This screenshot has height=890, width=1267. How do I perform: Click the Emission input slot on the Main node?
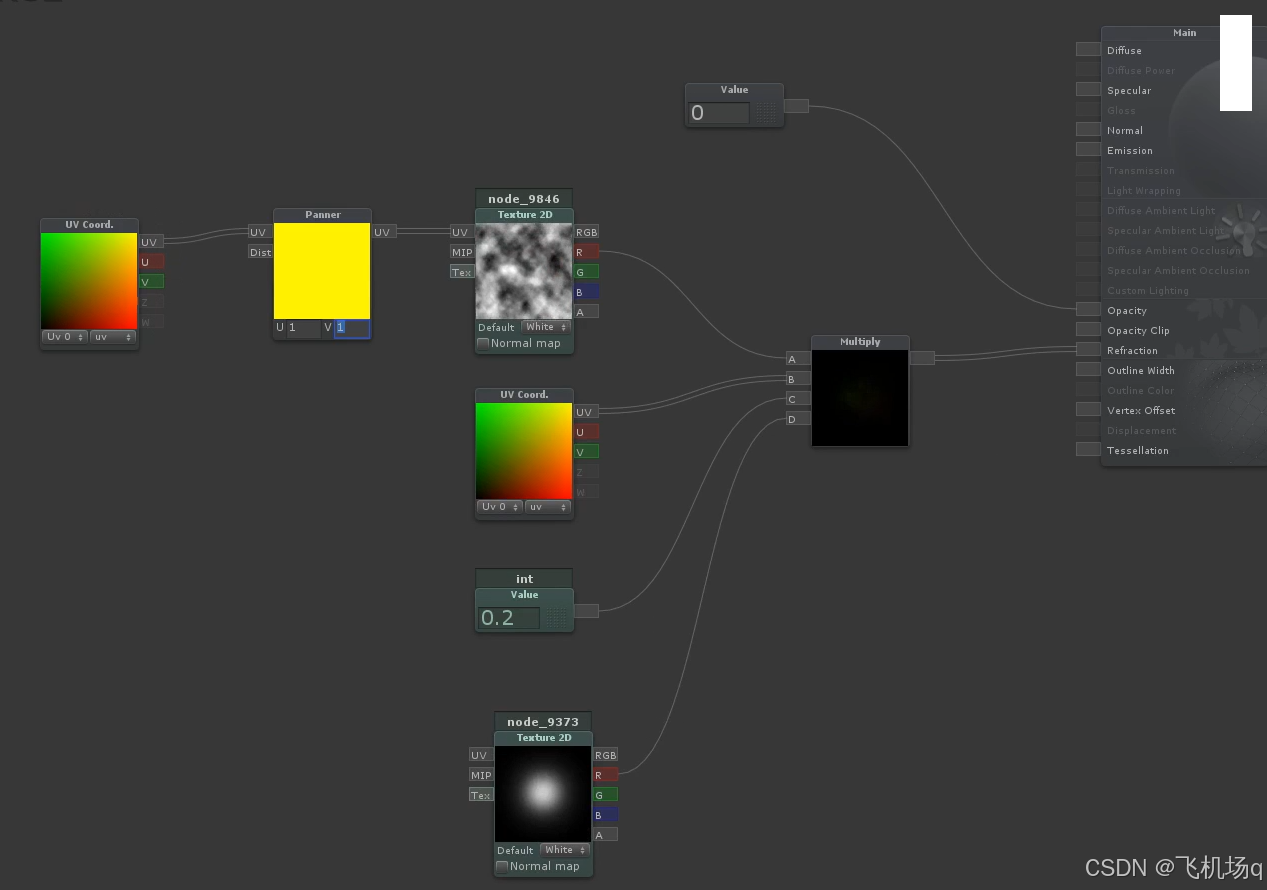click(1087, 149)
